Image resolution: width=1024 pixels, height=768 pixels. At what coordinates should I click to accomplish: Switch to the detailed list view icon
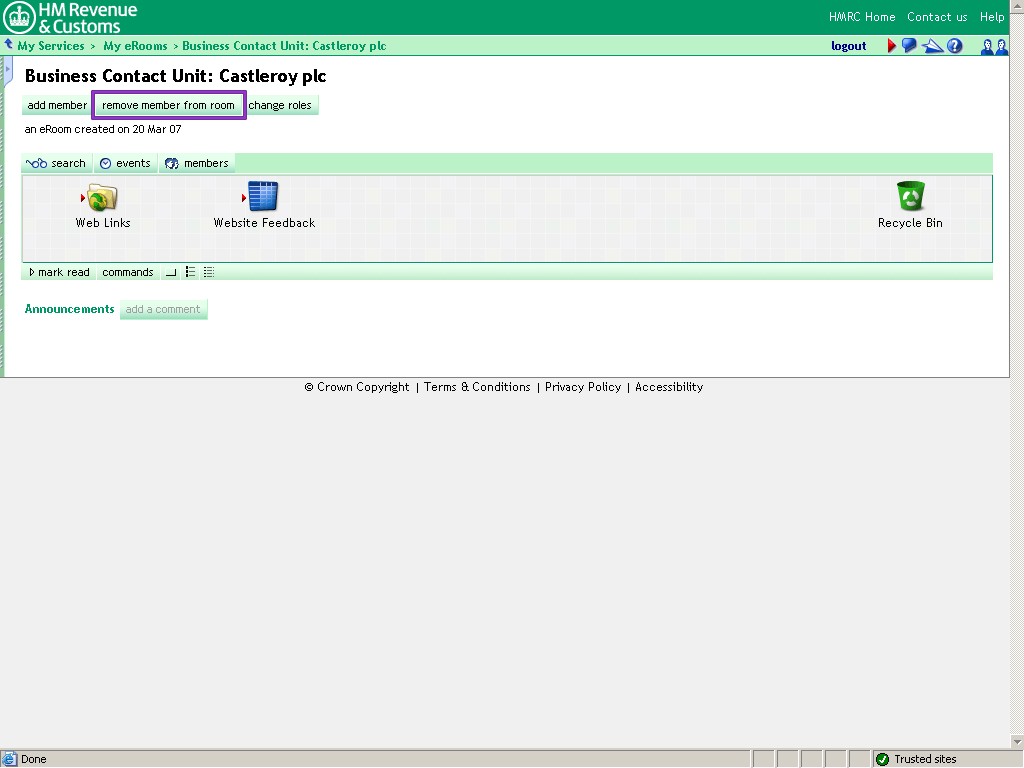208,272
